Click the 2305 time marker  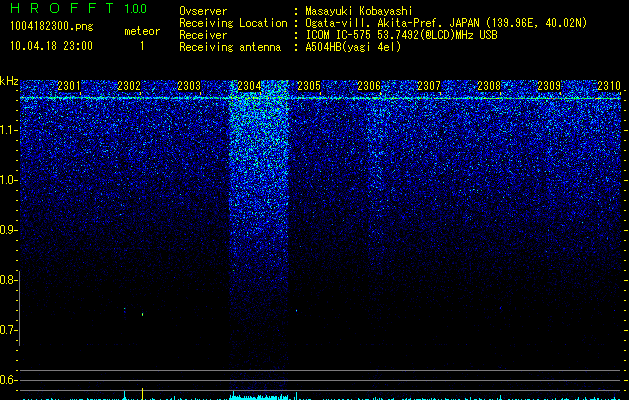309,86
